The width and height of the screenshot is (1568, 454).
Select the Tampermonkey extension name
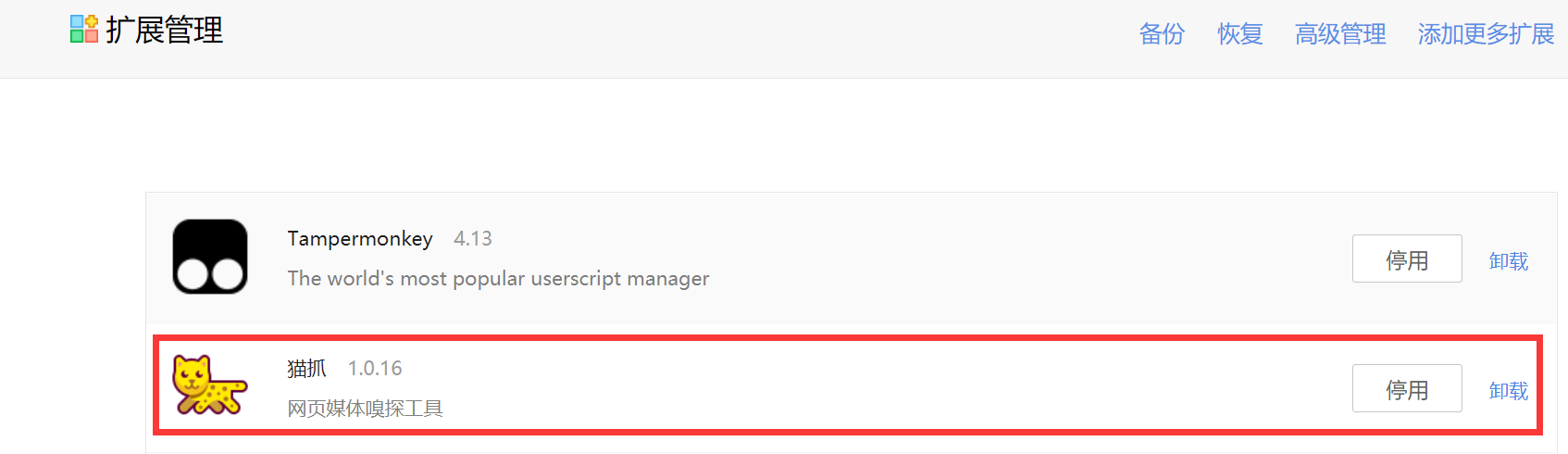pos(360,239)
